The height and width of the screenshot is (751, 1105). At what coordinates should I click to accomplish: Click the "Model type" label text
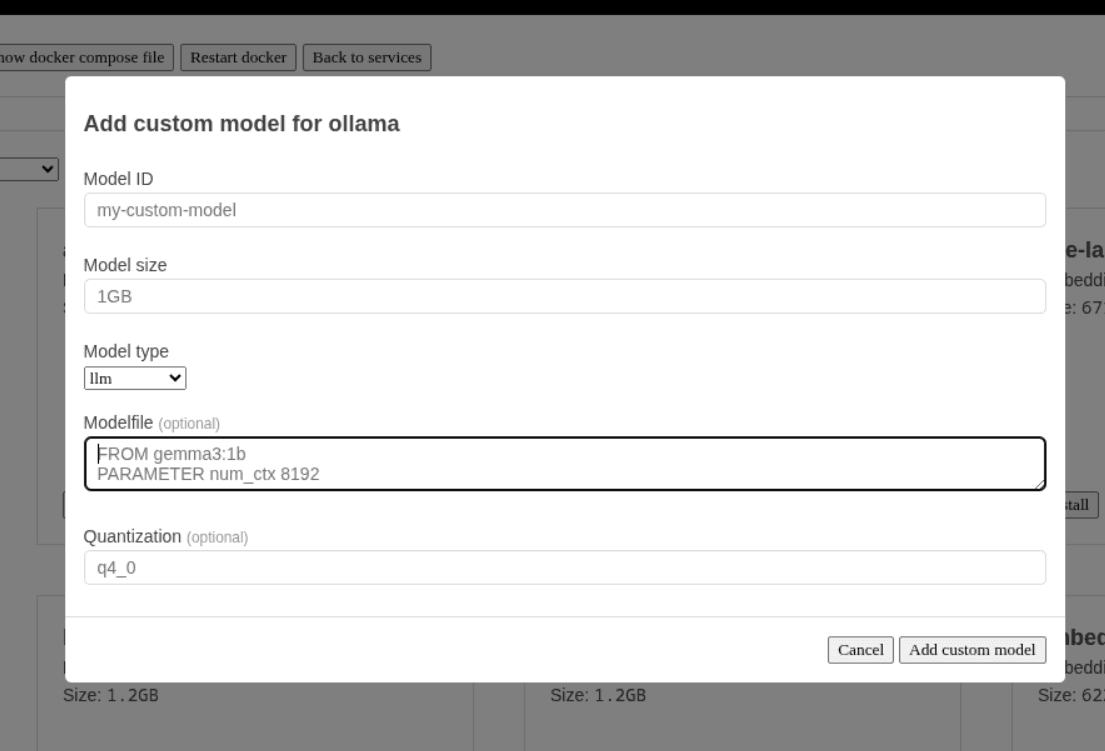tap(126, 351)
